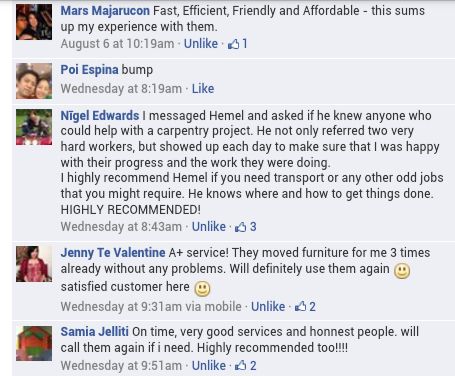Click thumbs-up icon on Samia Jelliti's comment
Image resolution: width=455 pixels, height=376 pixels.
pyautogui.click(x=241, y=366)
